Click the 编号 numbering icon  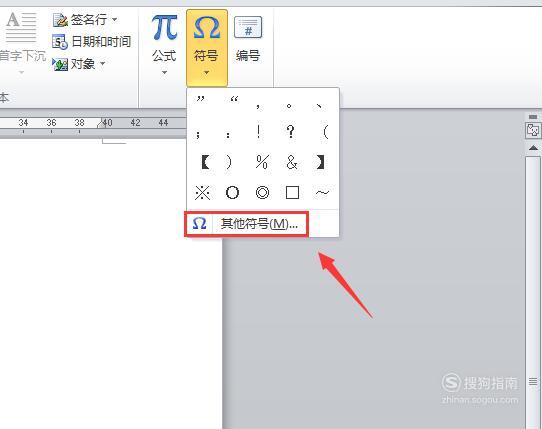248,28
